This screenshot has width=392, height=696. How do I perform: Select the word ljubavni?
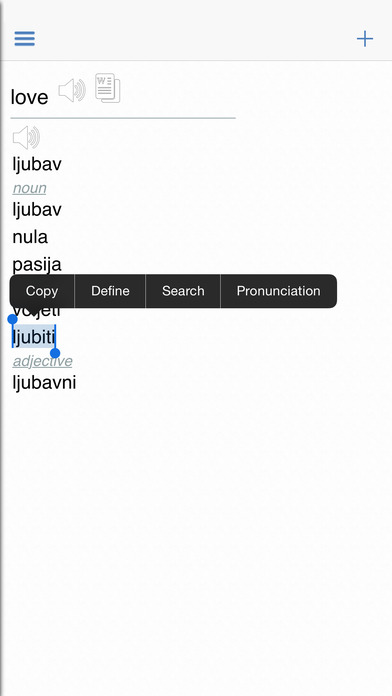pos(44,383)
